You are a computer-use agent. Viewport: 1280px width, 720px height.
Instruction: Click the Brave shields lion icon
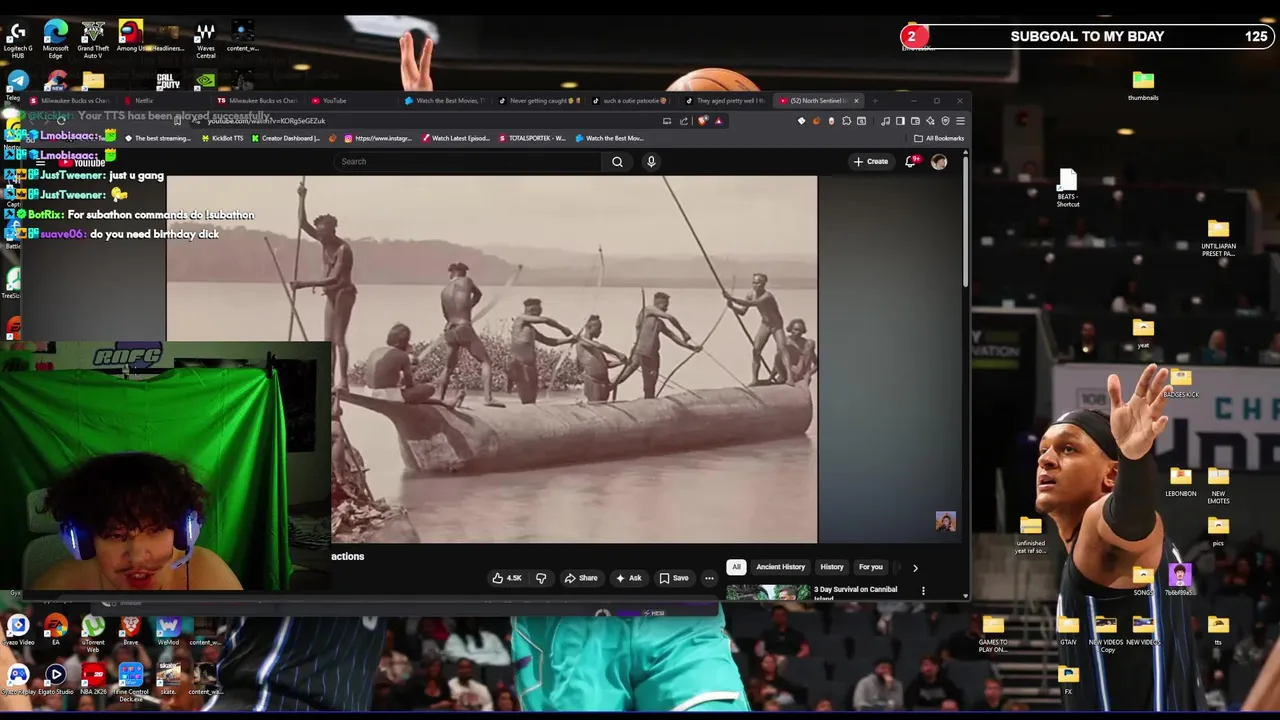click(x=703, y=121)
